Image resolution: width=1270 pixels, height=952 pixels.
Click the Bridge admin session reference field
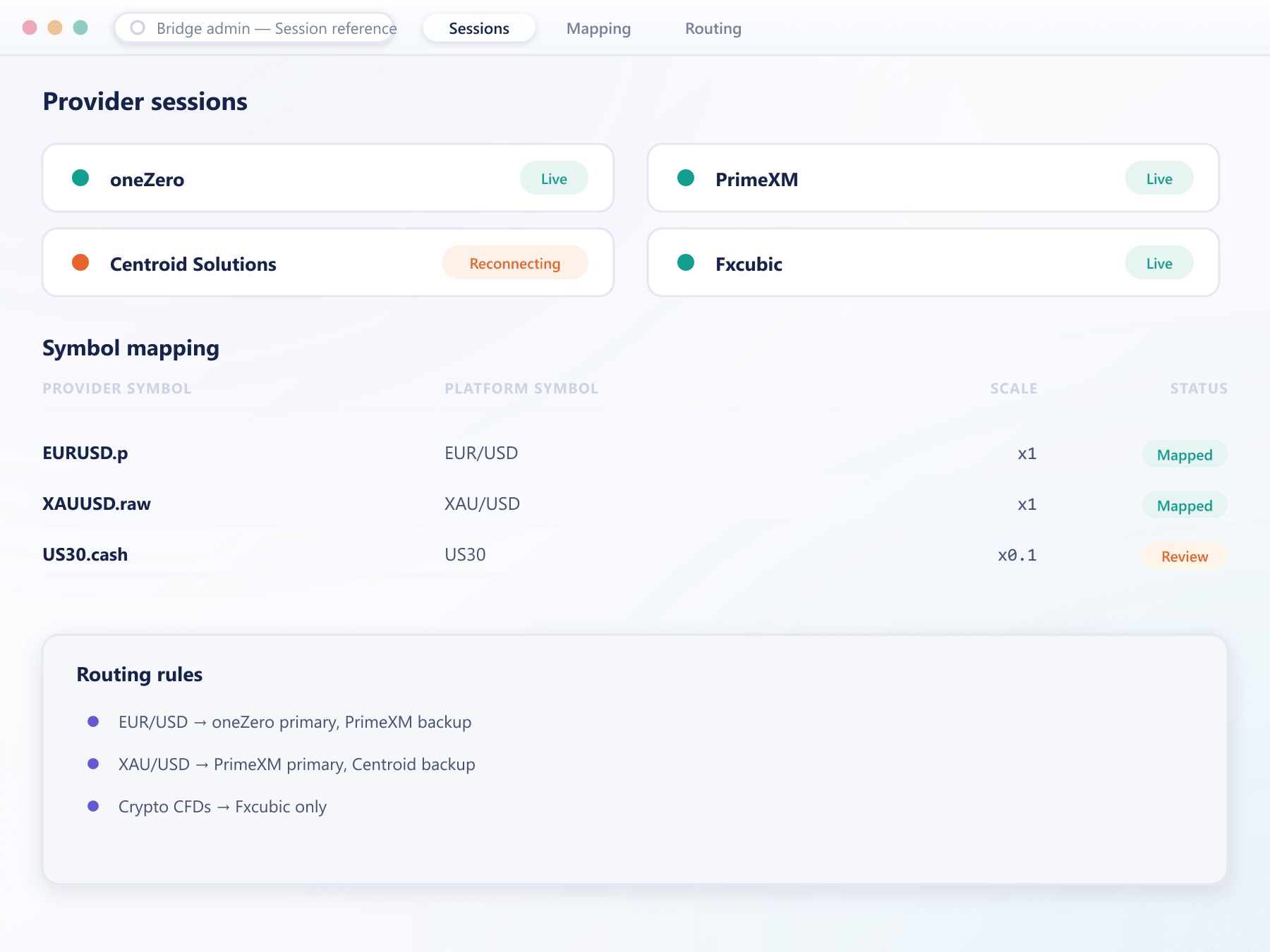pos(255,28)
